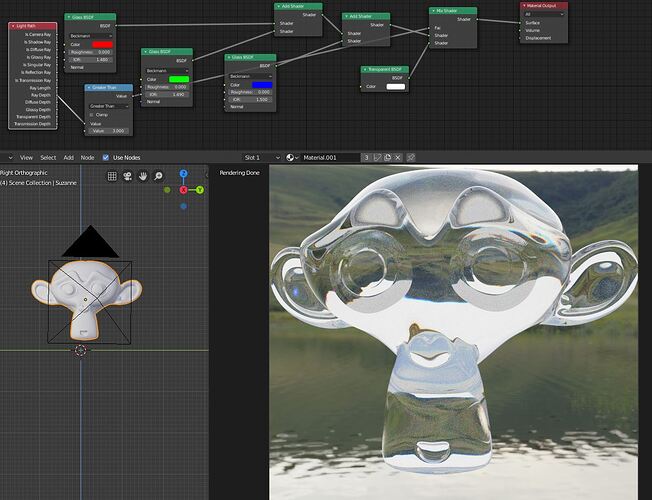The width and height of the screenshot is (652, 500).
Task: Collapse the Add Shader node fed by red Glass BSDF
Action: [x=278, y=7]
